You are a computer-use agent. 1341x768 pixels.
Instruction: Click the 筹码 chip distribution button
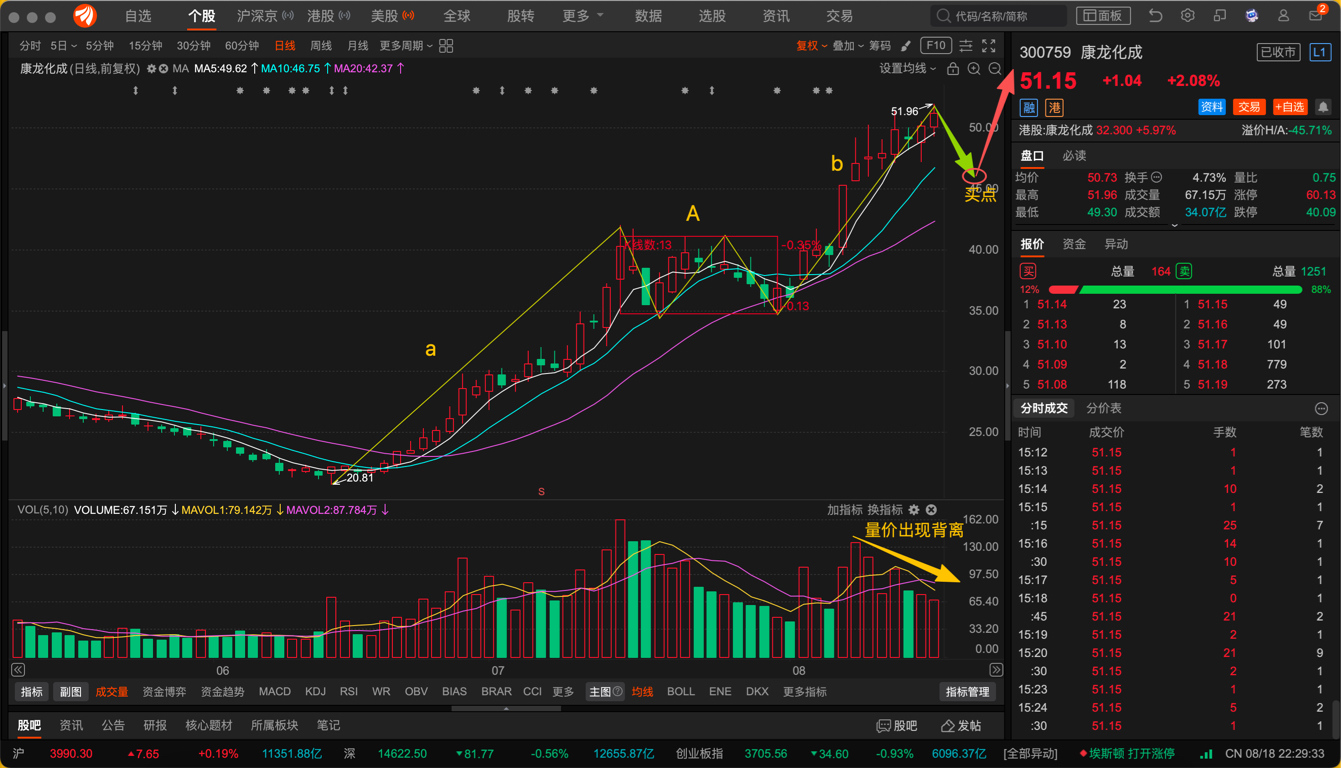(880, 46)
